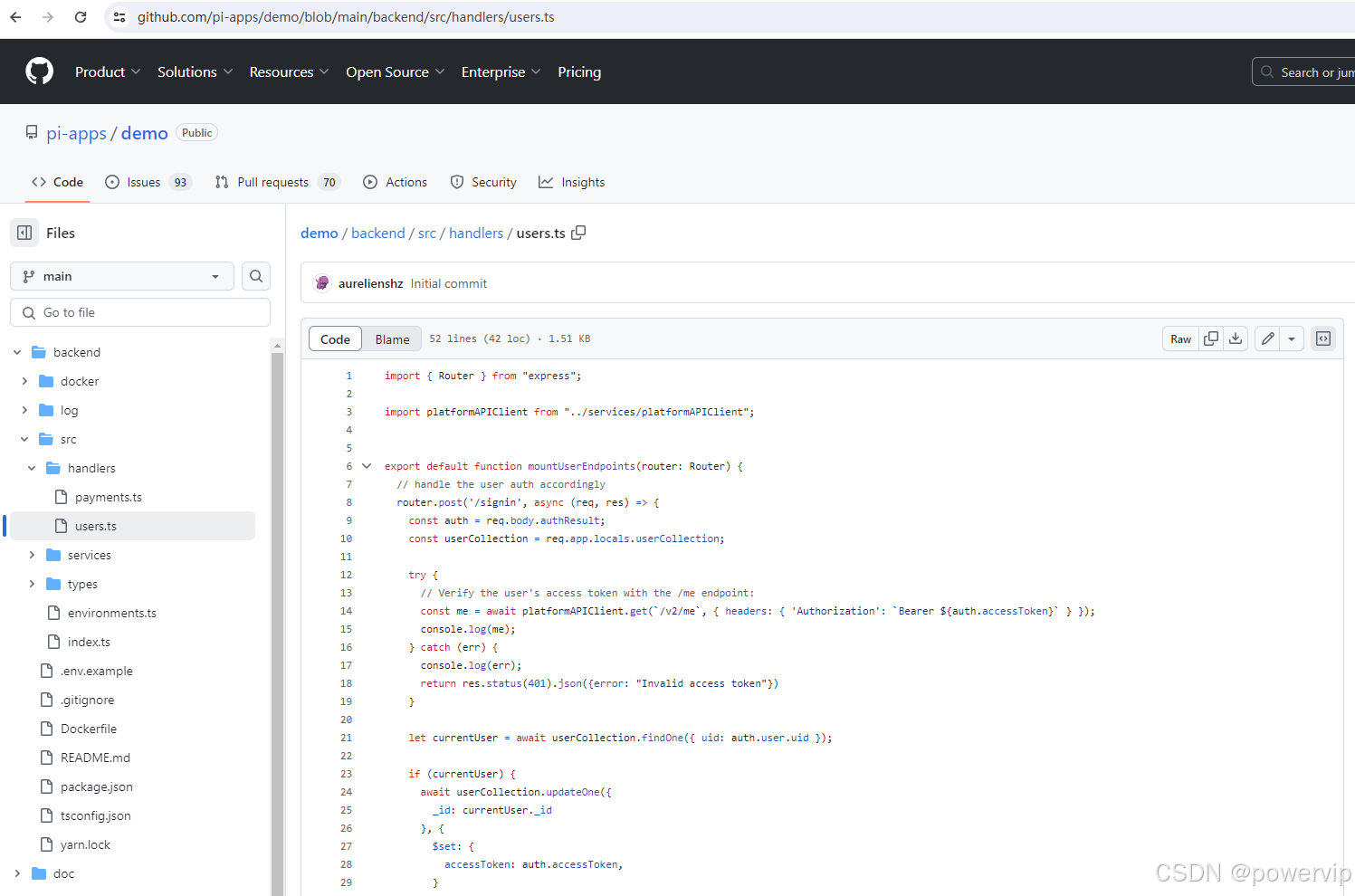Open environments.ts in the file tree
This screenshot has height=896, width=1355.
click(x=112, y=613)
